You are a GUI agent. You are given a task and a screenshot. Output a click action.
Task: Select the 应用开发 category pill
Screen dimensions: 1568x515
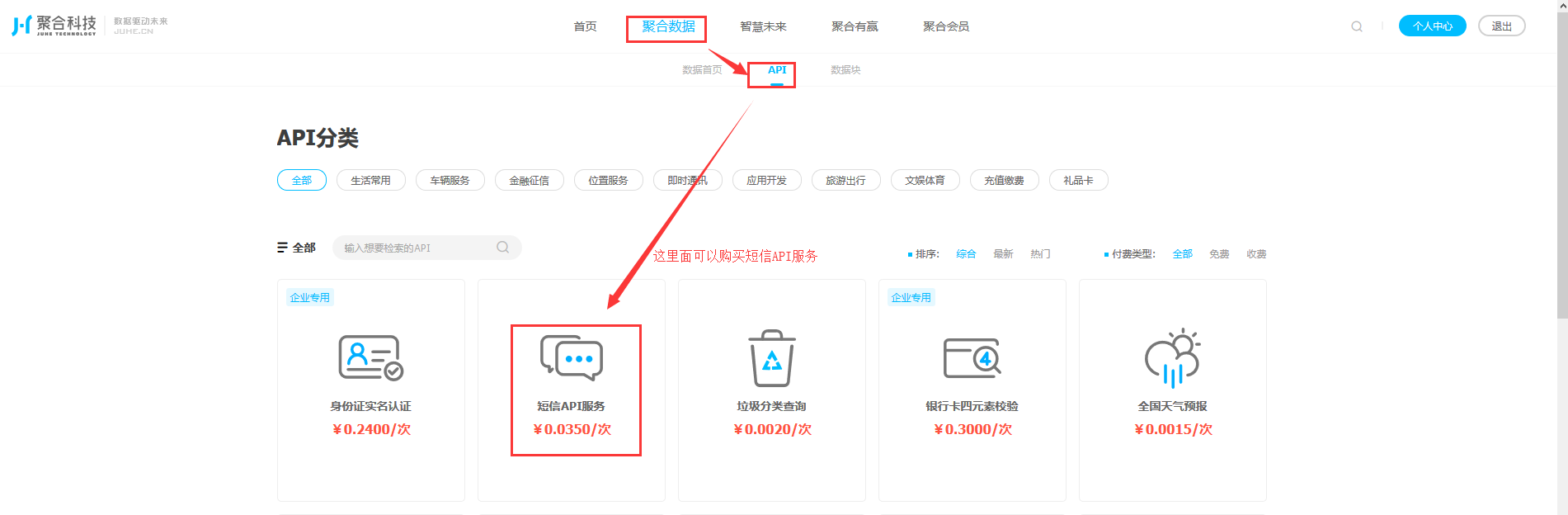(767, 180)
